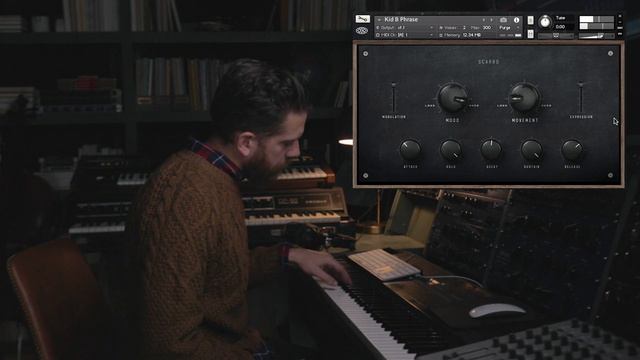This screenshot has height=360, width=640.
Task: Click the Sustain knob
Action: point(531,150)
